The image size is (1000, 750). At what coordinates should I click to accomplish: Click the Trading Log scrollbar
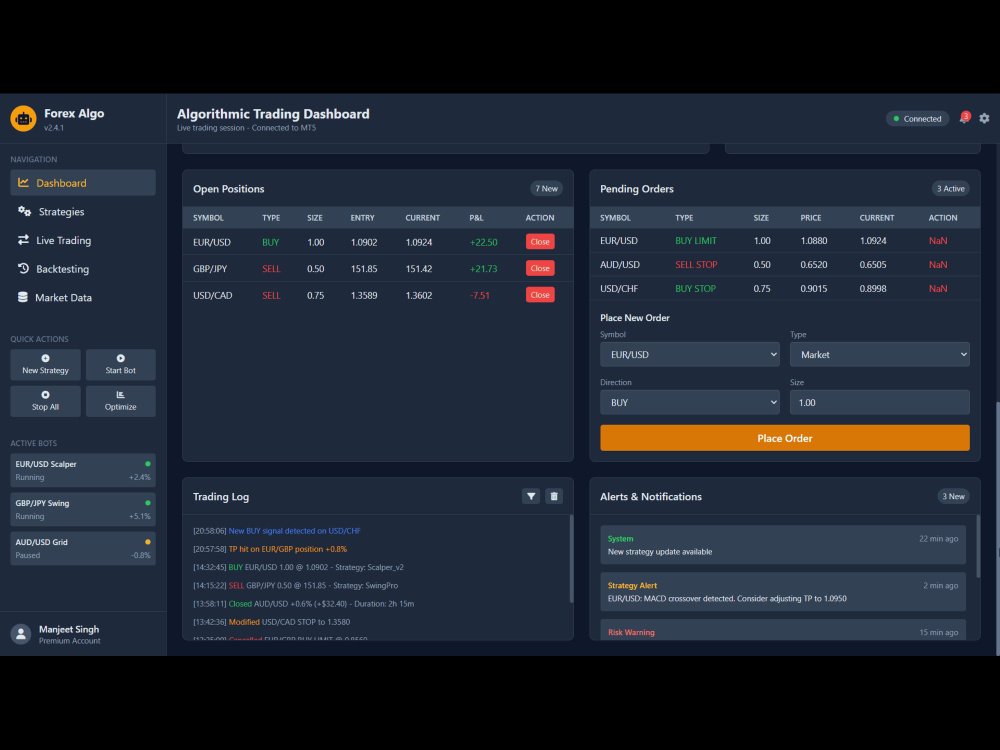[571, 558]
